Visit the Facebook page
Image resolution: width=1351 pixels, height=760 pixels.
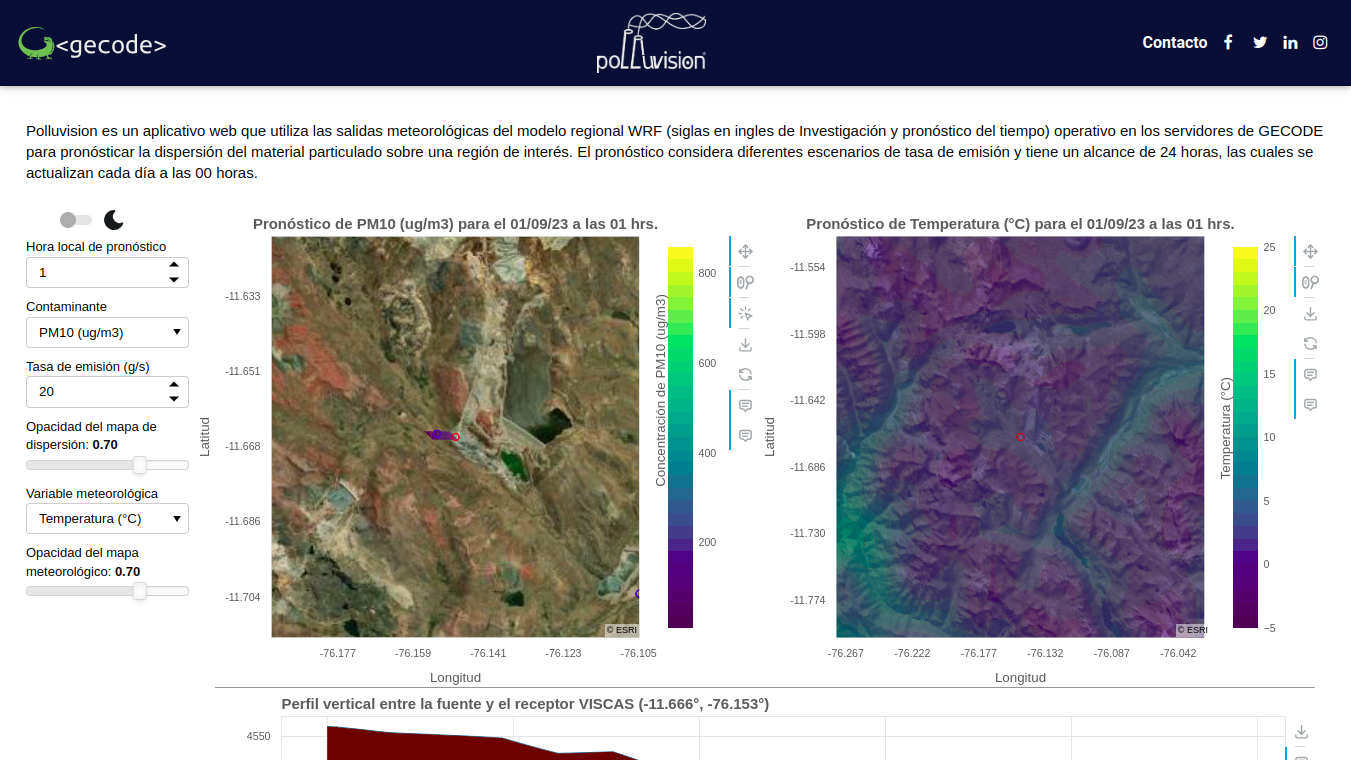click(1228, 43)
